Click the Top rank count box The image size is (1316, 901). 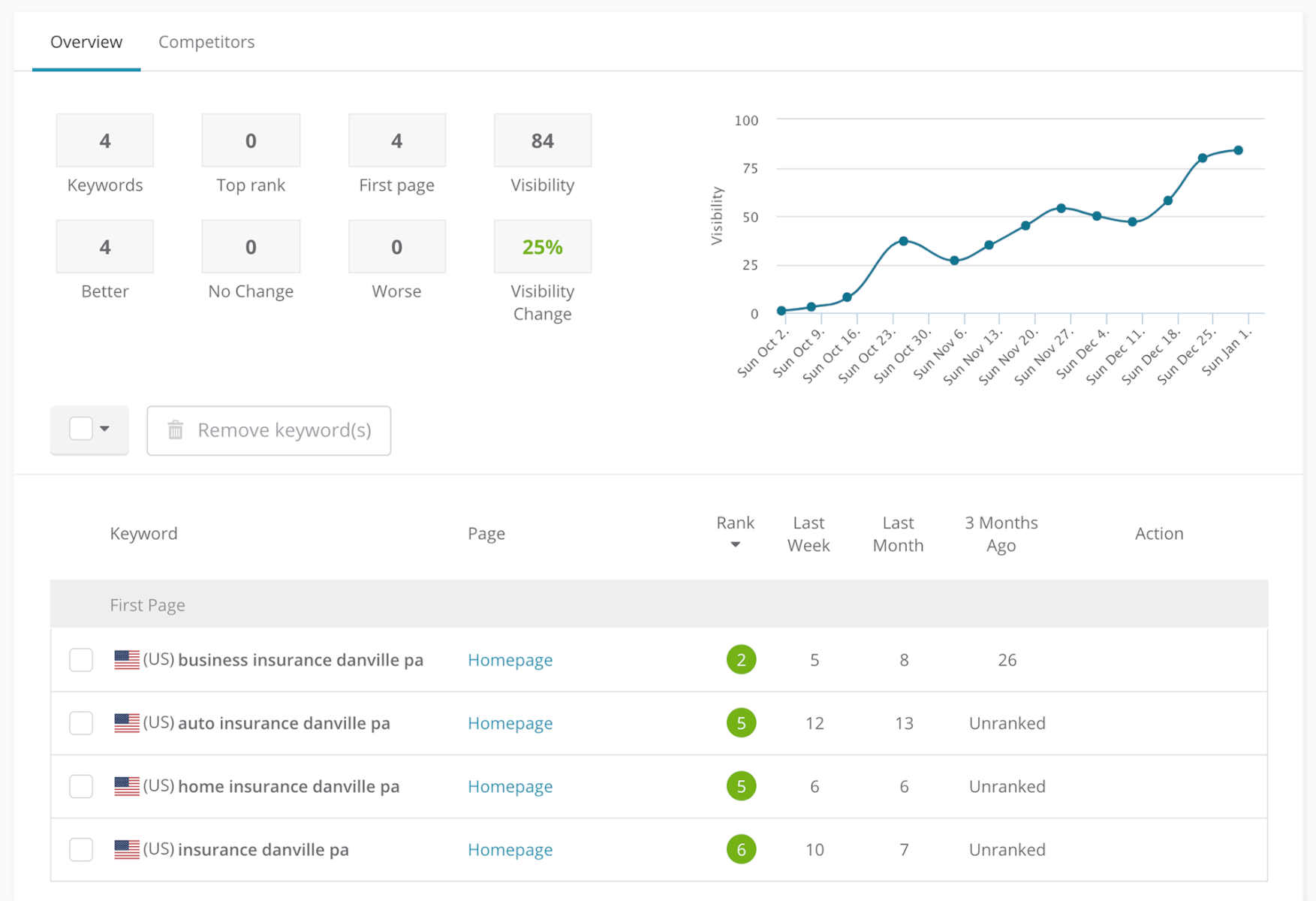(251, 140)
